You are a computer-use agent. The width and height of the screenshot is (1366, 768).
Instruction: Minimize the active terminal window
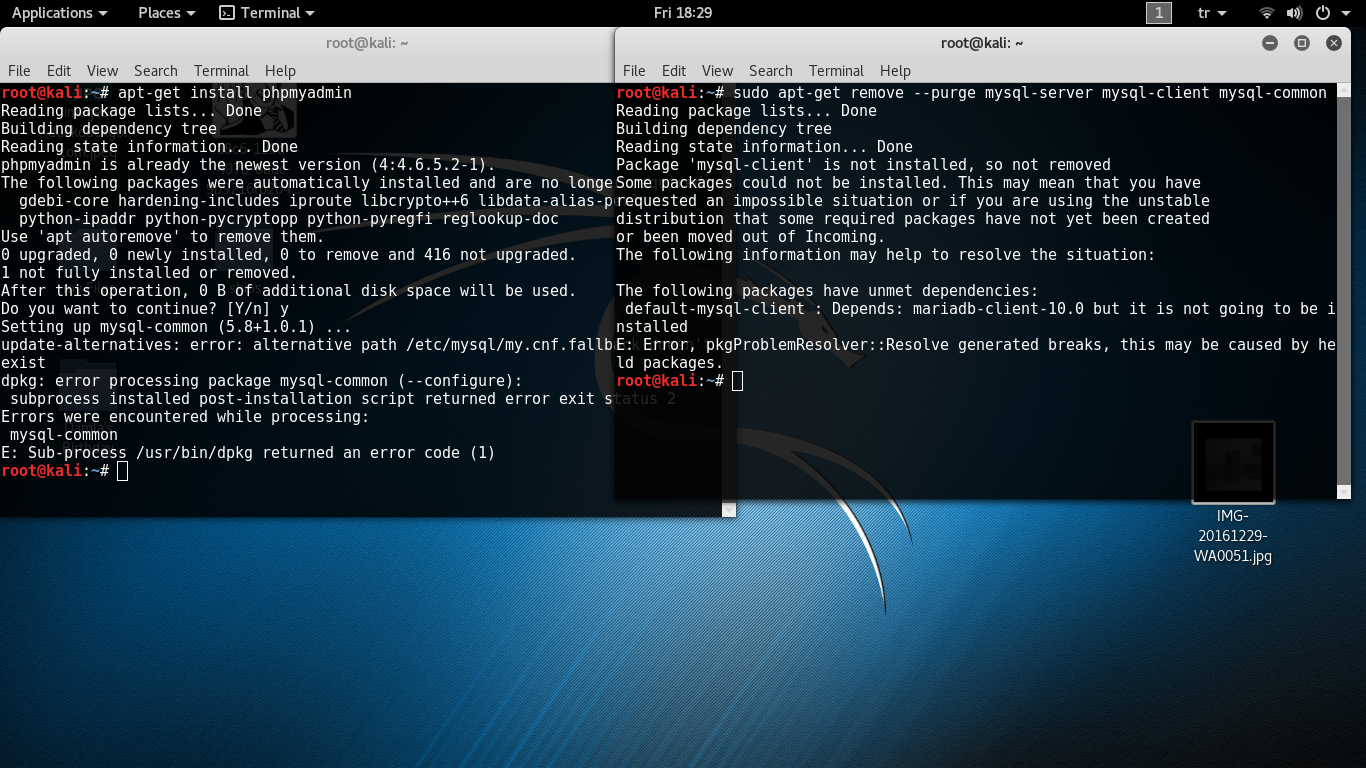coord(1270,43)
